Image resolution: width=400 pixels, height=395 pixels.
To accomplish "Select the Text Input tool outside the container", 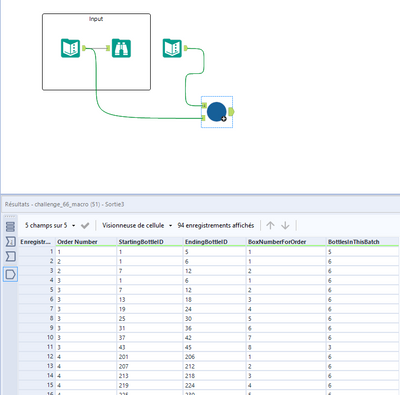I will pos(172,48).
